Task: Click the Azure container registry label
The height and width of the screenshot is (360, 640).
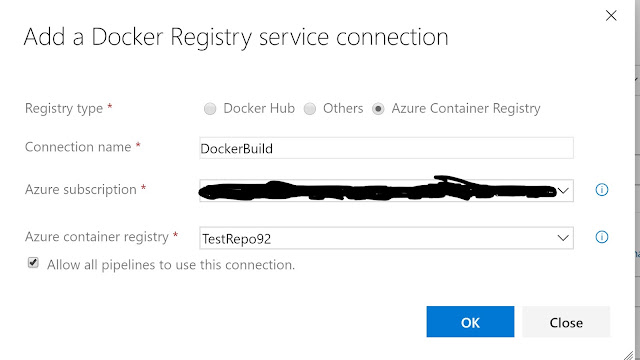Action: tap(97, 237)
